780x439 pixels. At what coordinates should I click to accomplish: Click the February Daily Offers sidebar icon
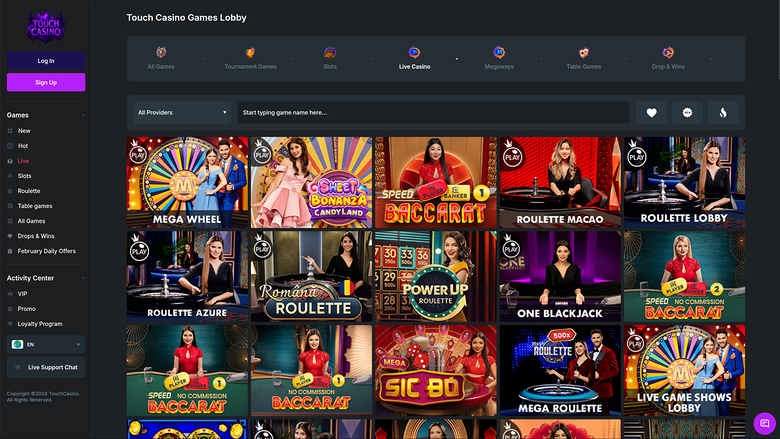pyautogui.click(x=10, y=251)
